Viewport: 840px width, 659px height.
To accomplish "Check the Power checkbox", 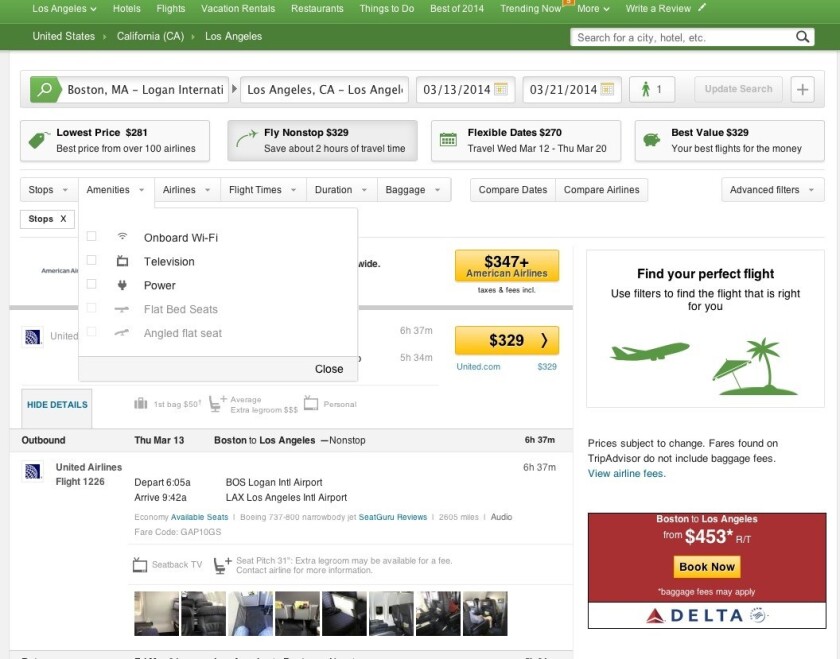I will click(x=92, y=283).
